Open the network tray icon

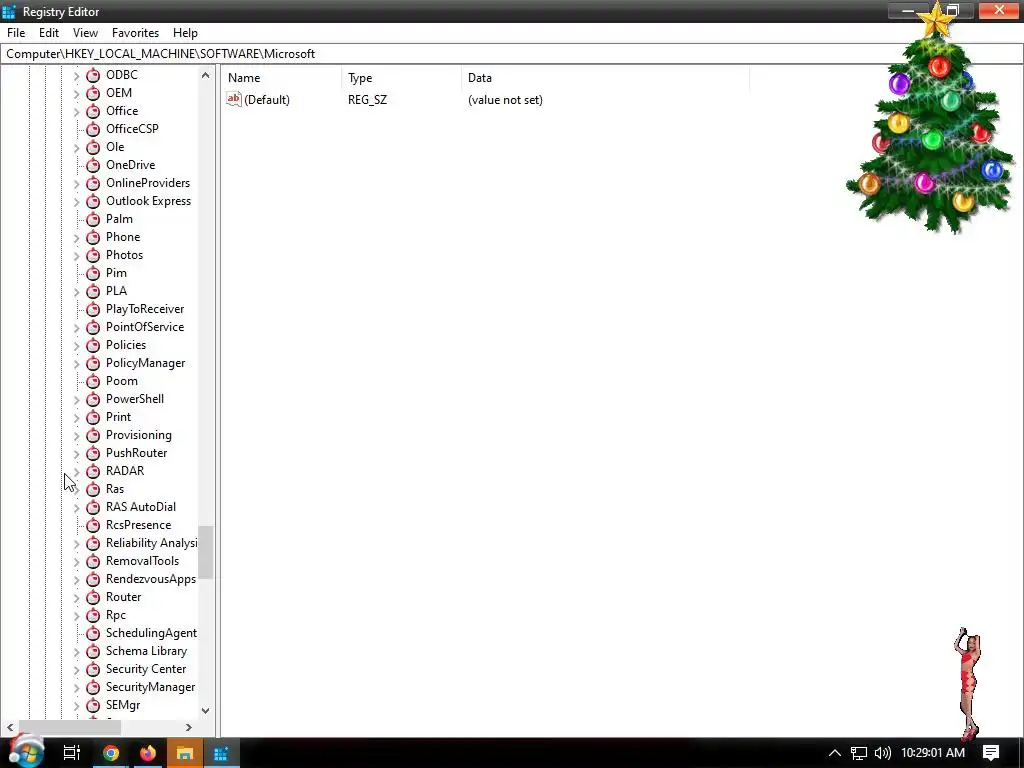(x=859, y=753)
